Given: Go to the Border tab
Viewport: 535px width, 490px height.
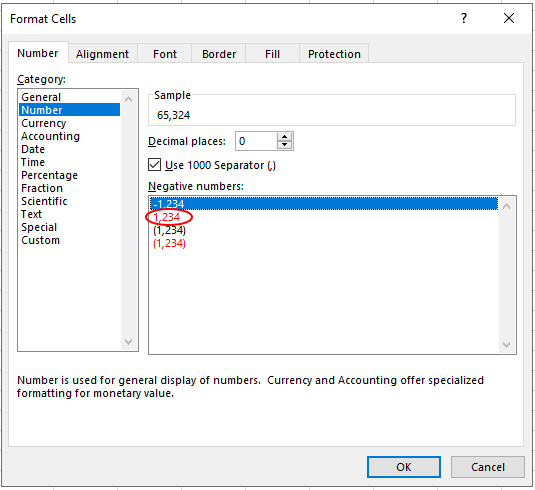Looking at the screenshot, I should 219,54.
